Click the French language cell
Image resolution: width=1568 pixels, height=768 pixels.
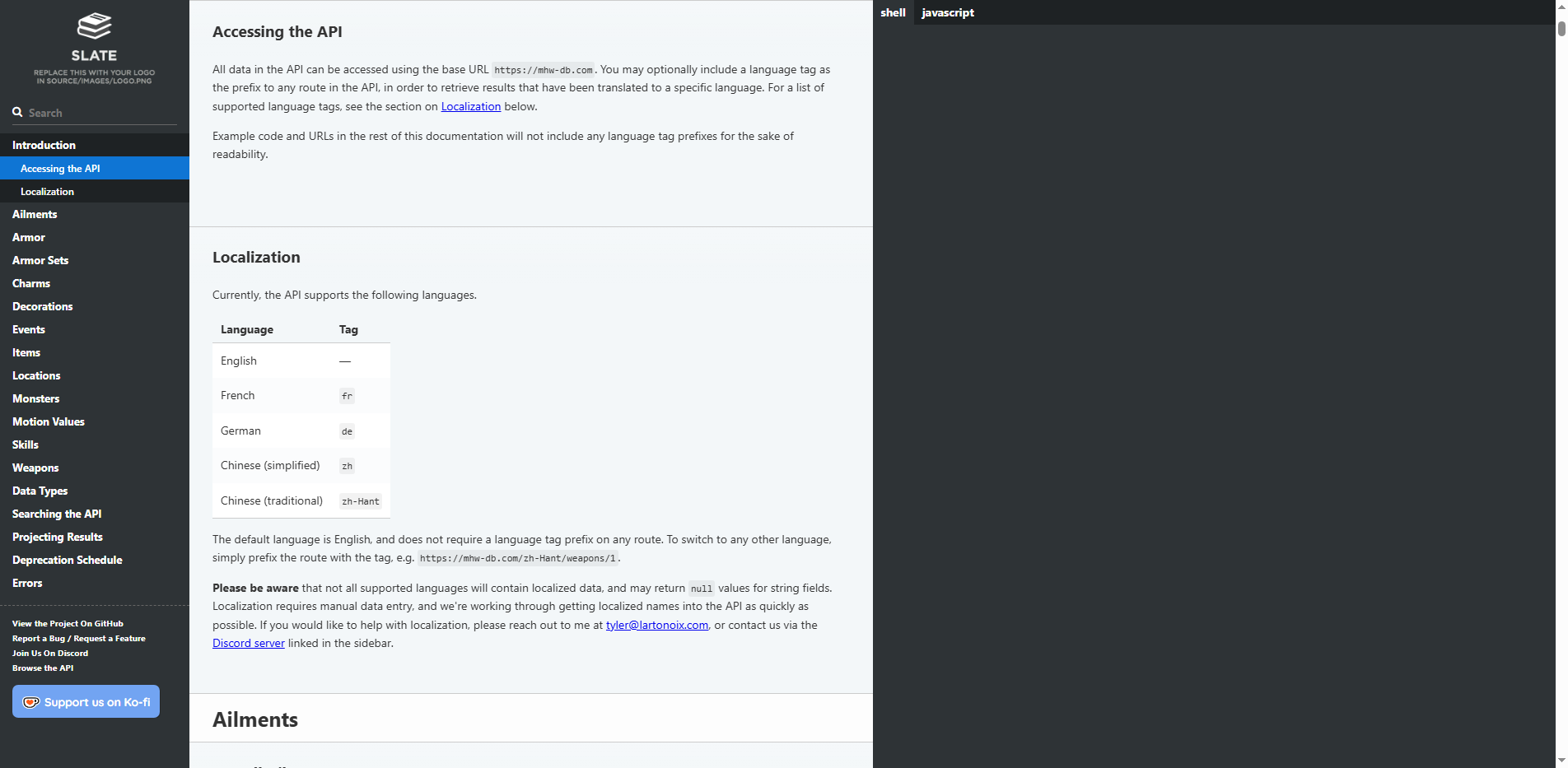click(272, 396)
